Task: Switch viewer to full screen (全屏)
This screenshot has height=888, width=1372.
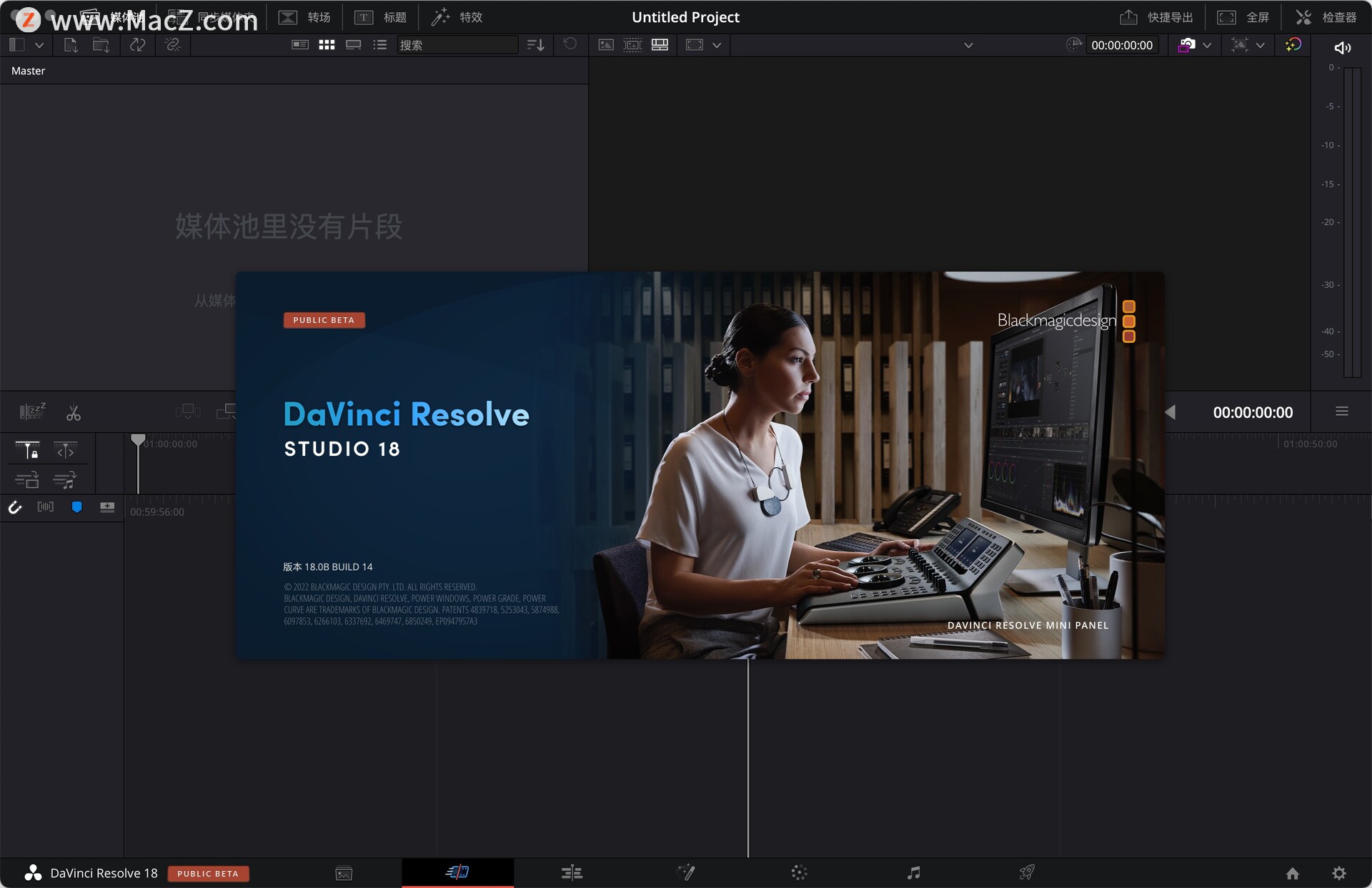Action: coord(1243,17)
